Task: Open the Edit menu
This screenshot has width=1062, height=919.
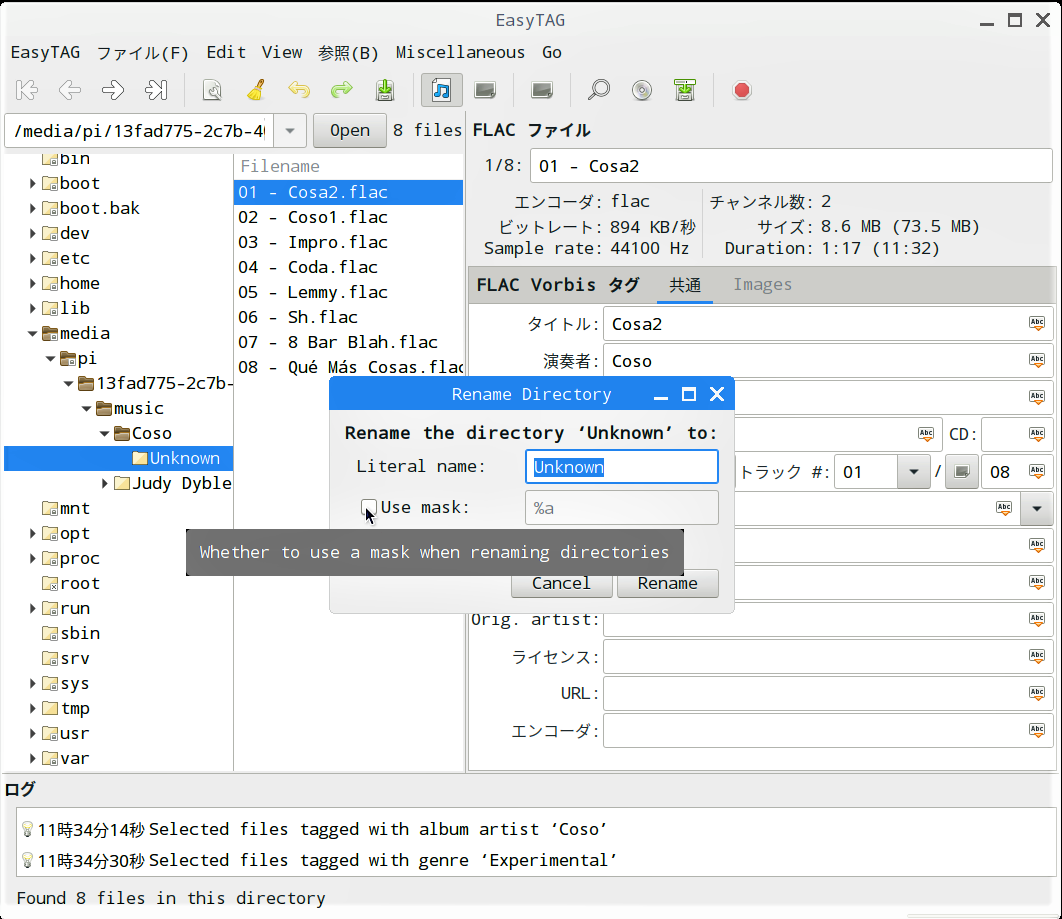Action: (226, 52)
